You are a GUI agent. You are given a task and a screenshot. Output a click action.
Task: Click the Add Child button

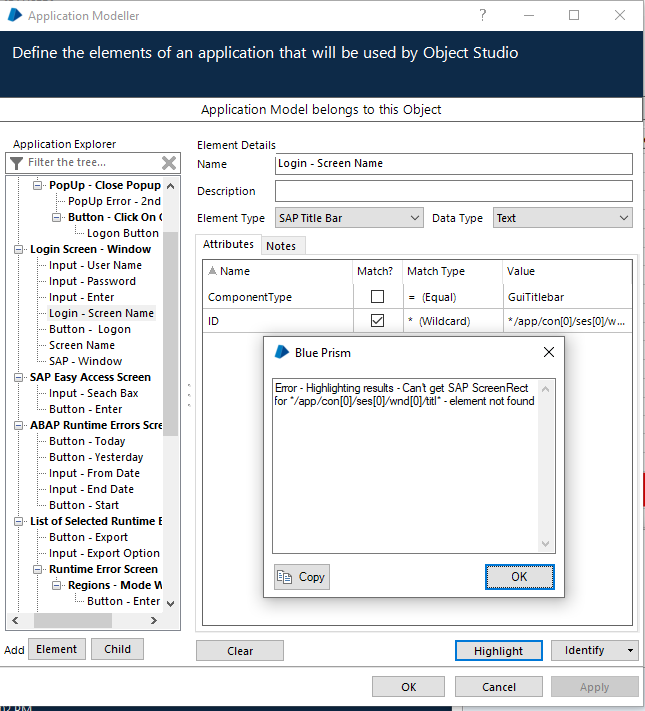(117, 649)
